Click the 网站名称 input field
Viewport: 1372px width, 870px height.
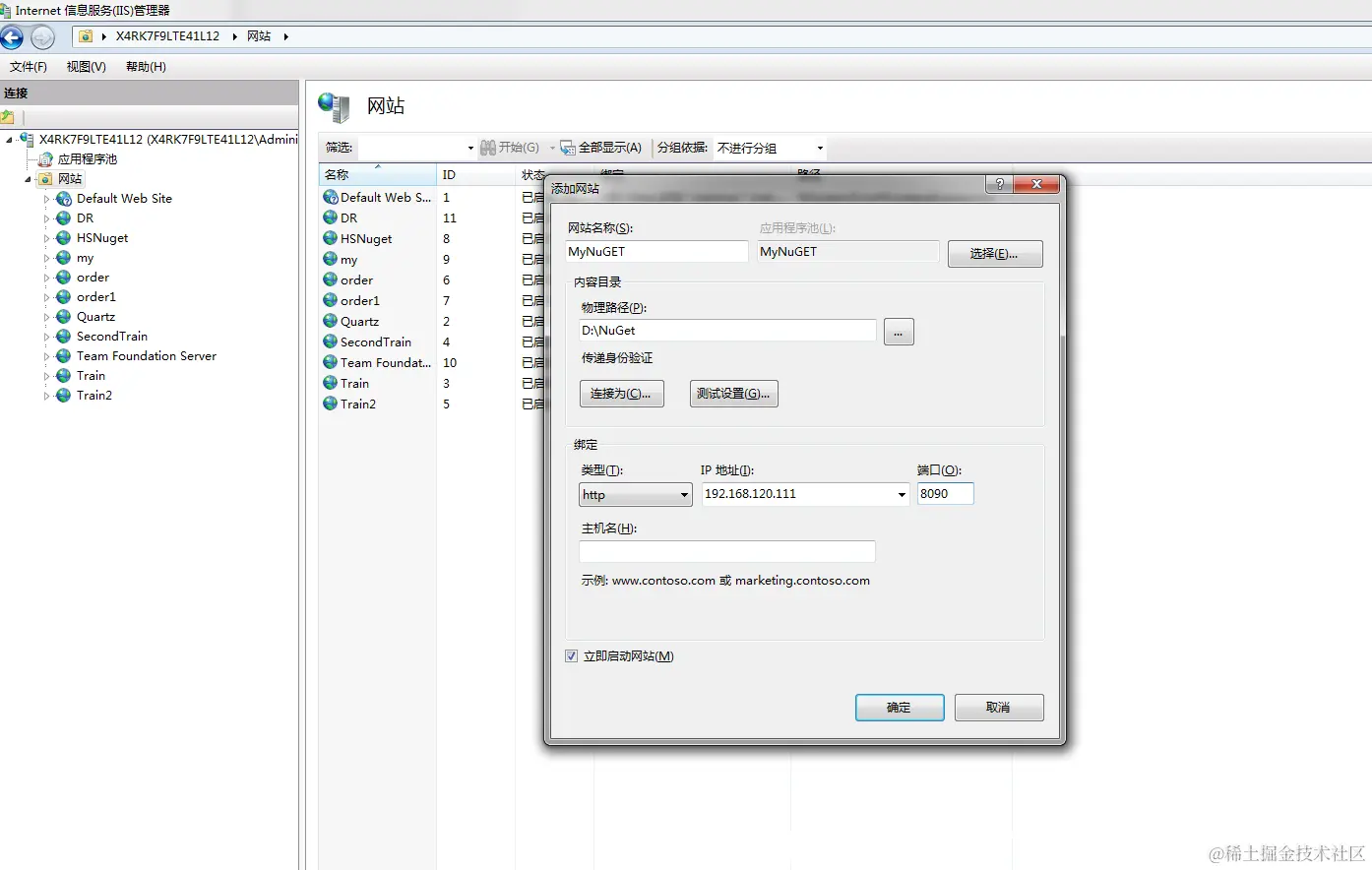[657, 252]
